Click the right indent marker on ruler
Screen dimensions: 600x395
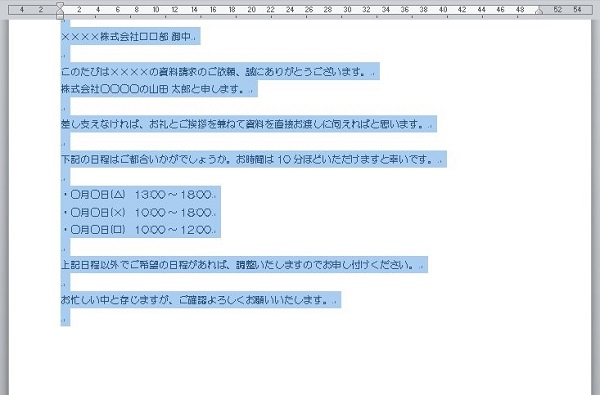[539, 12]
